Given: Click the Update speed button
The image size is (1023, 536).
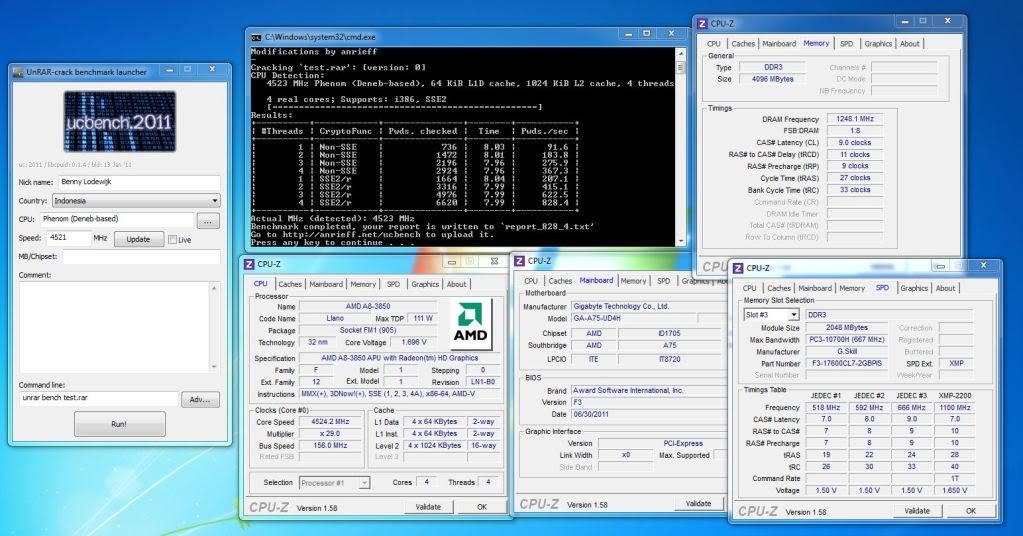Looking at the screenshot, I should tap(138, 239).
